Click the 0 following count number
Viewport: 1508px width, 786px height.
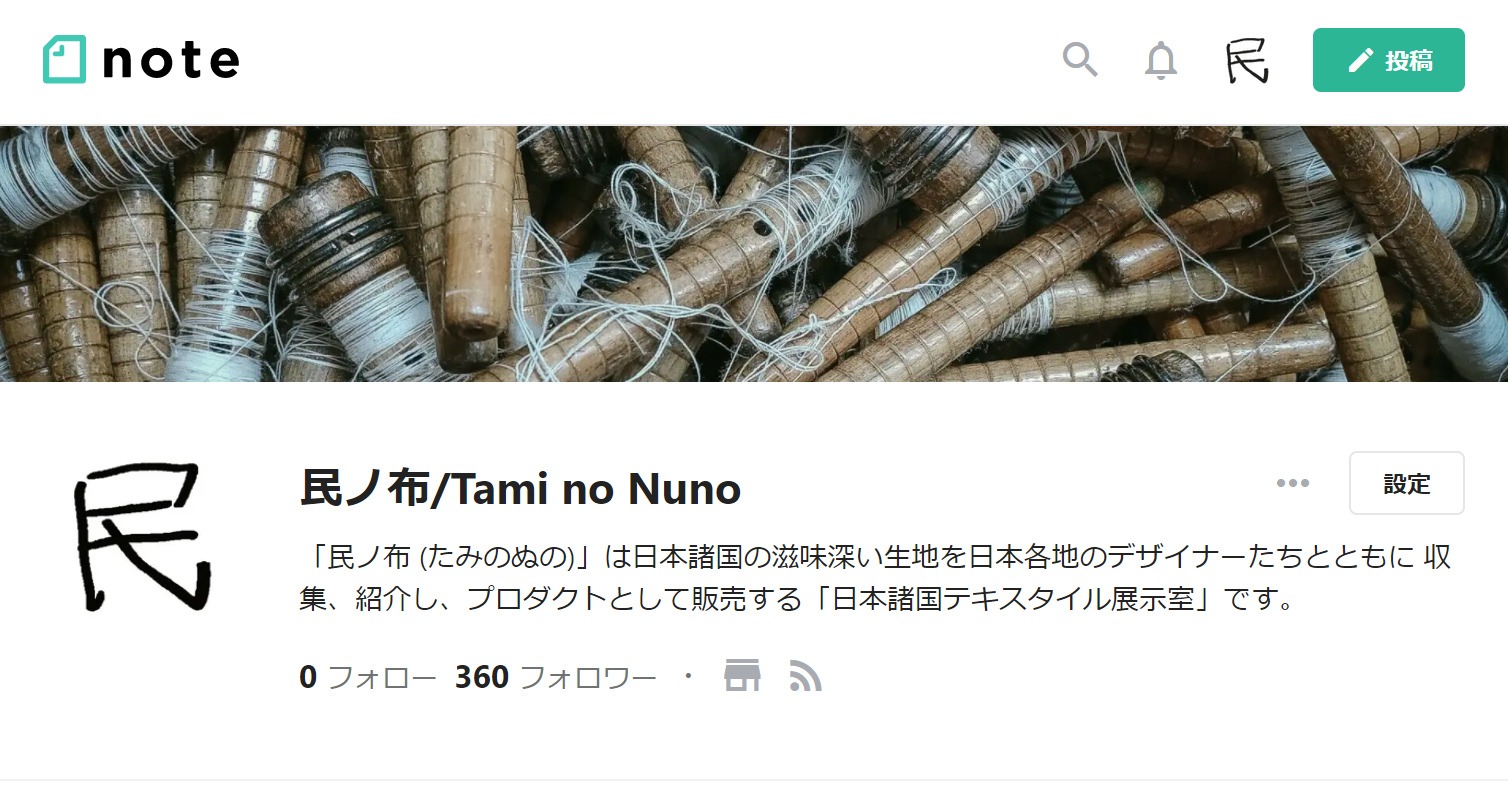tap(308, 677)
